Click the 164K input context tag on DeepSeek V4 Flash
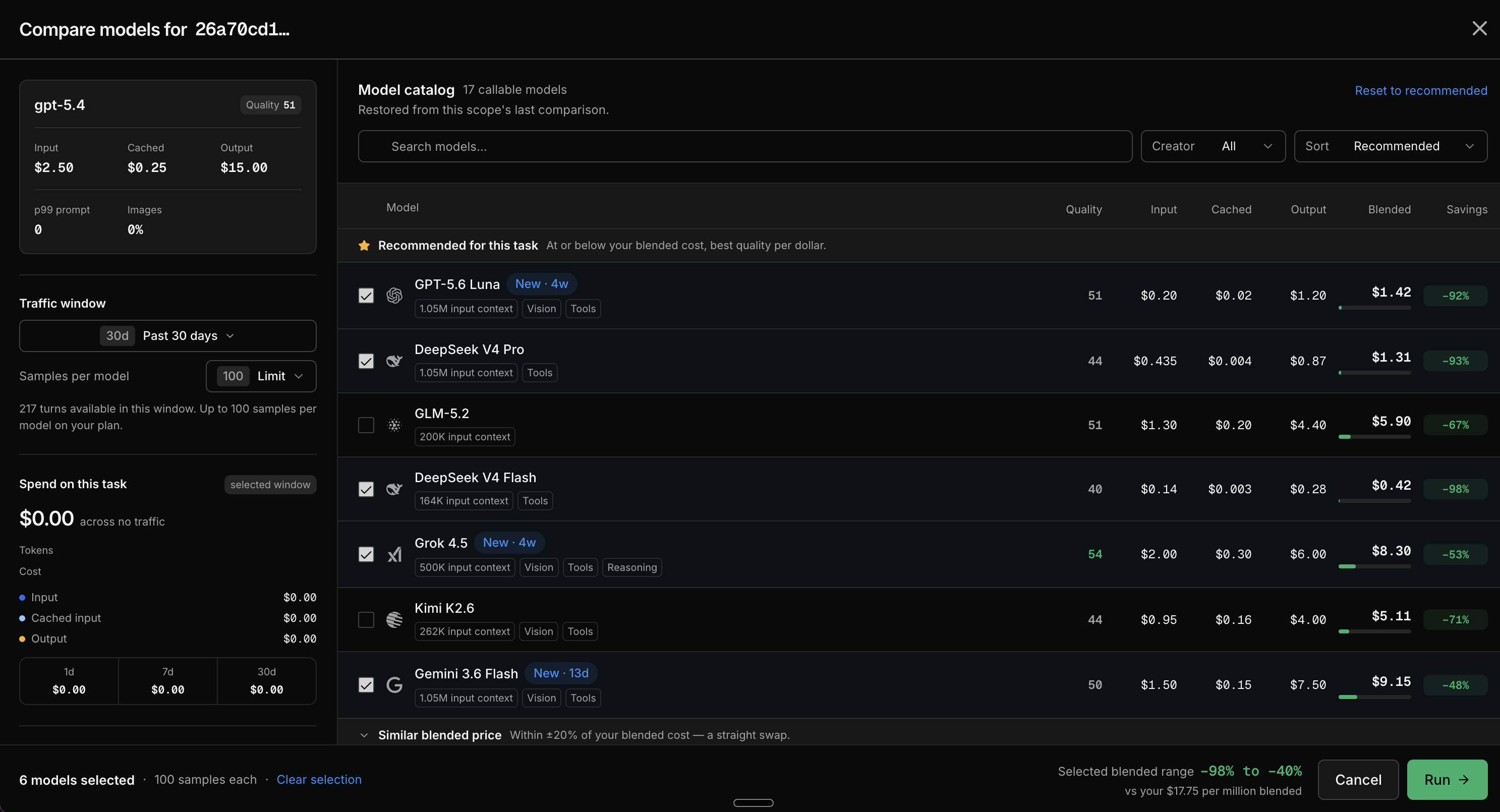The height and width of the screenshot is (812, 1500). 464,501
